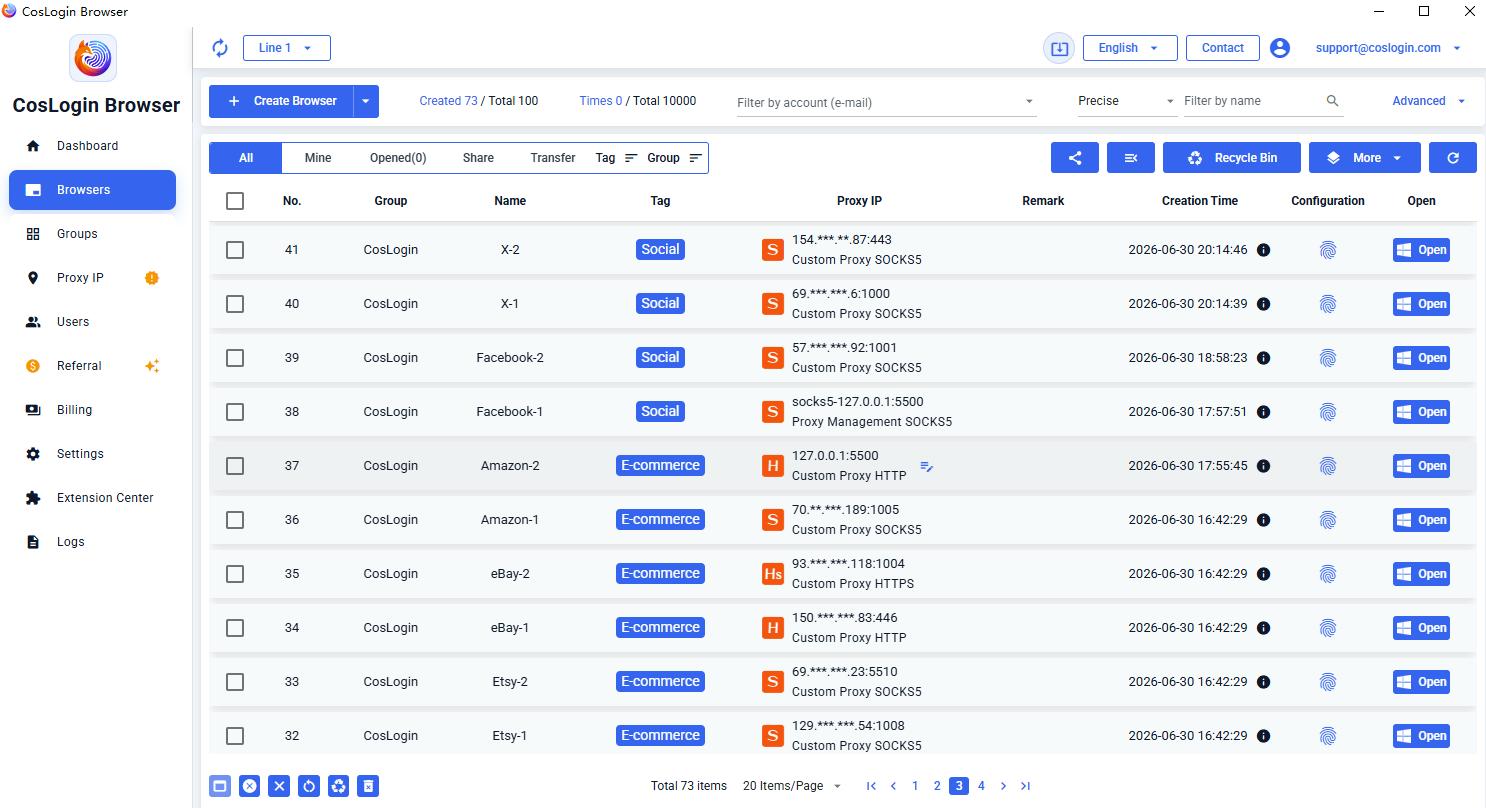Open the user account avatar icon
Viewport: 1486px width, 808px height.
(x=1280, y=48)
